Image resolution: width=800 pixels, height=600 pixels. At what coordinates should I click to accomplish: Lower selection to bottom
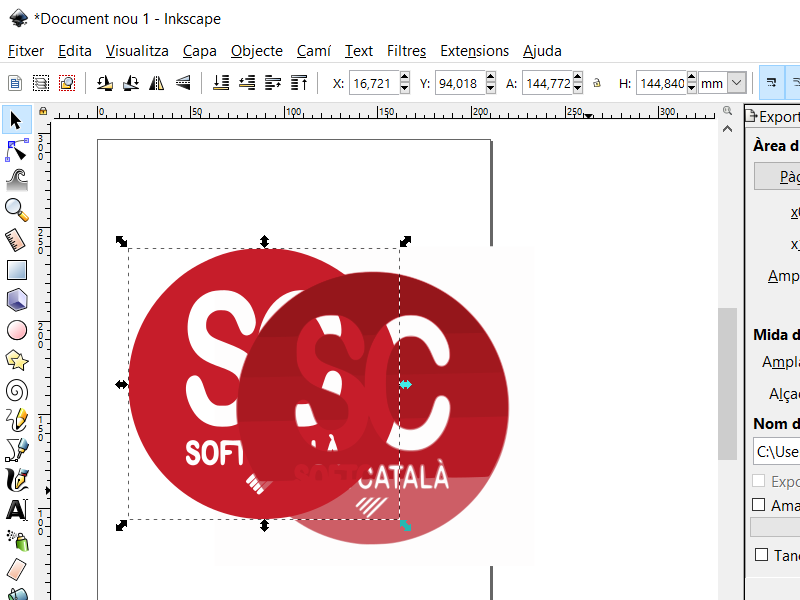[x=221, y=83]
